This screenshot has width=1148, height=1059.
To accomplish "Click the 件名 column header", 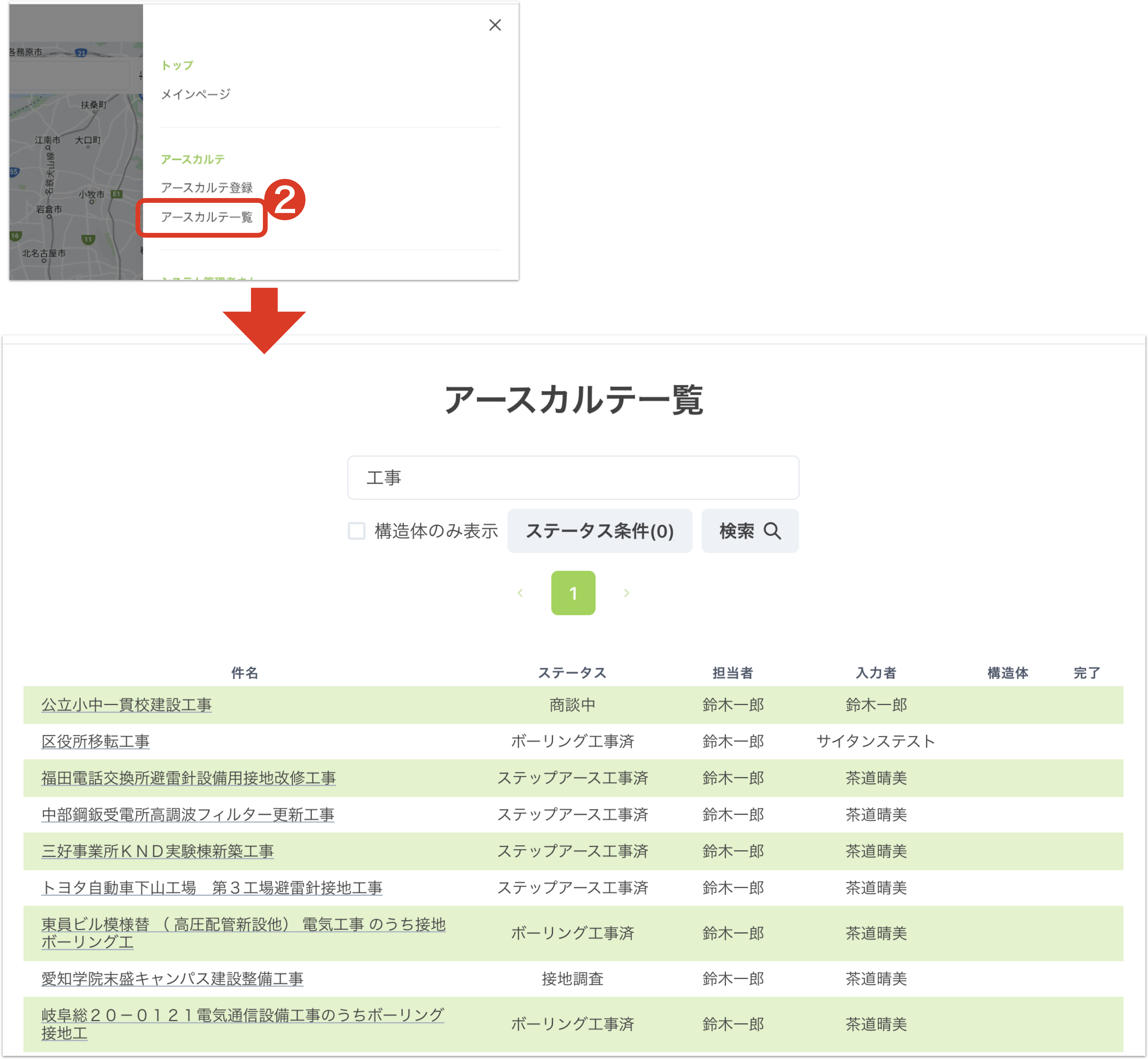I will (245, 673).
